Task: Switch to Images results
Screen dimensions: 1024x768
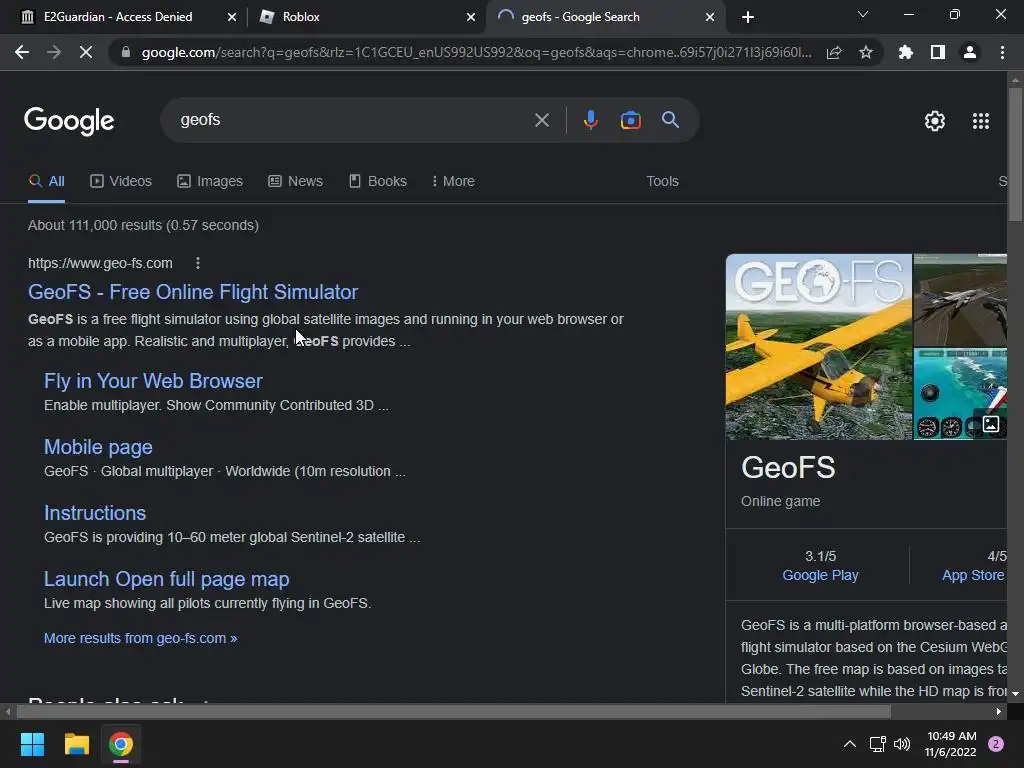Action: coord(210,182)
